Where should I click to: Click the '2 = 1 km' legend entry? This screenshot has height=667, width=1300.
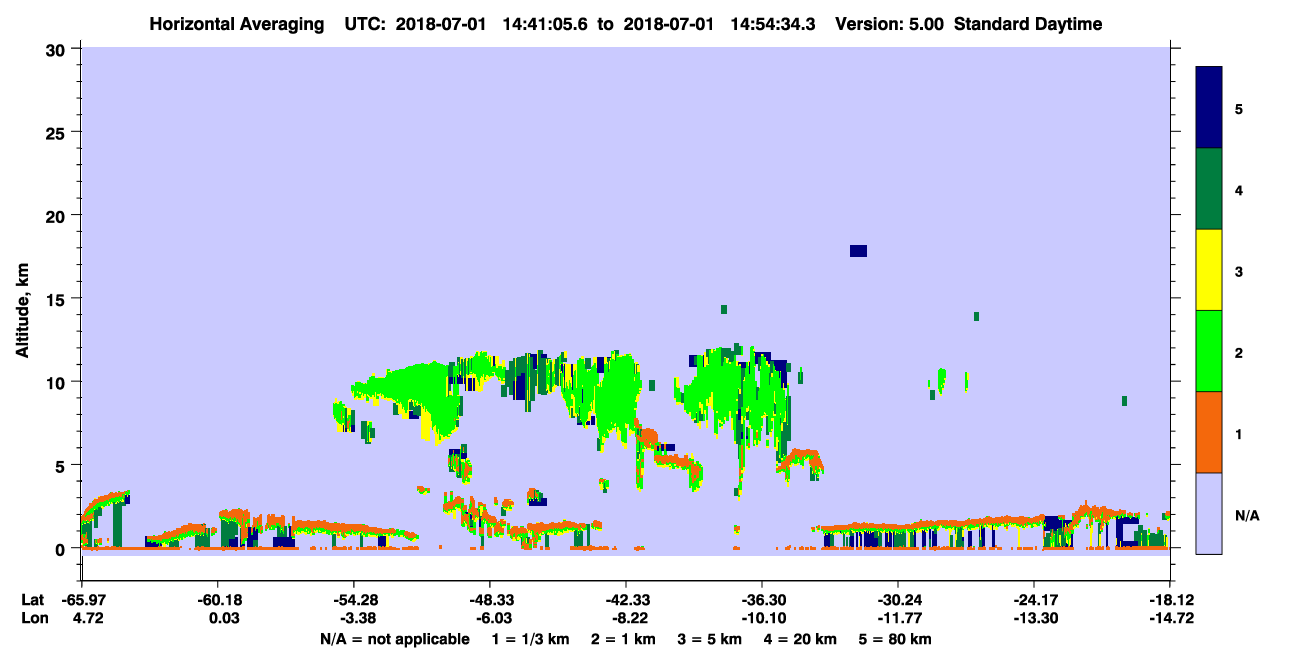click(623, 639)
